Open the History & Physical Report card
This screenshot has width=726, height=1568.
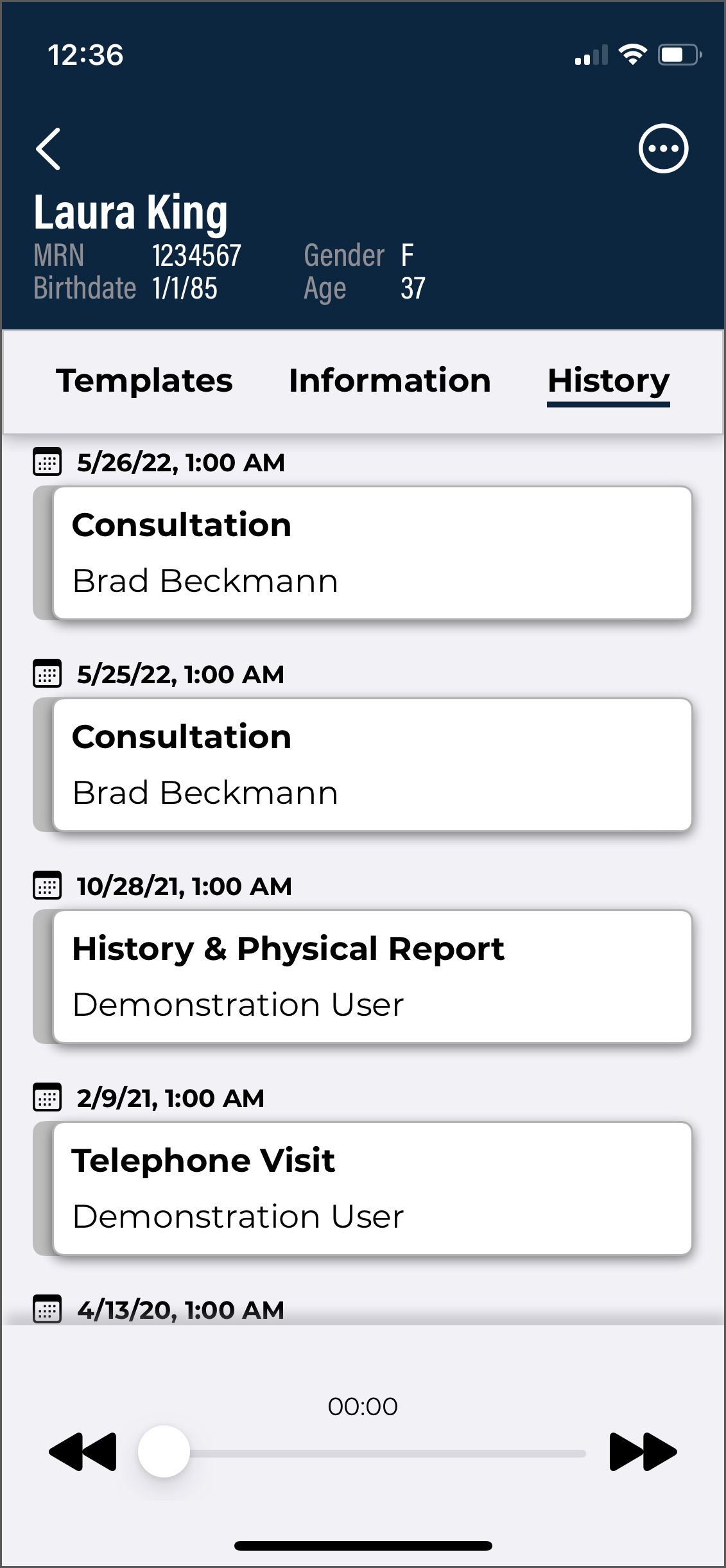[372, 977]
